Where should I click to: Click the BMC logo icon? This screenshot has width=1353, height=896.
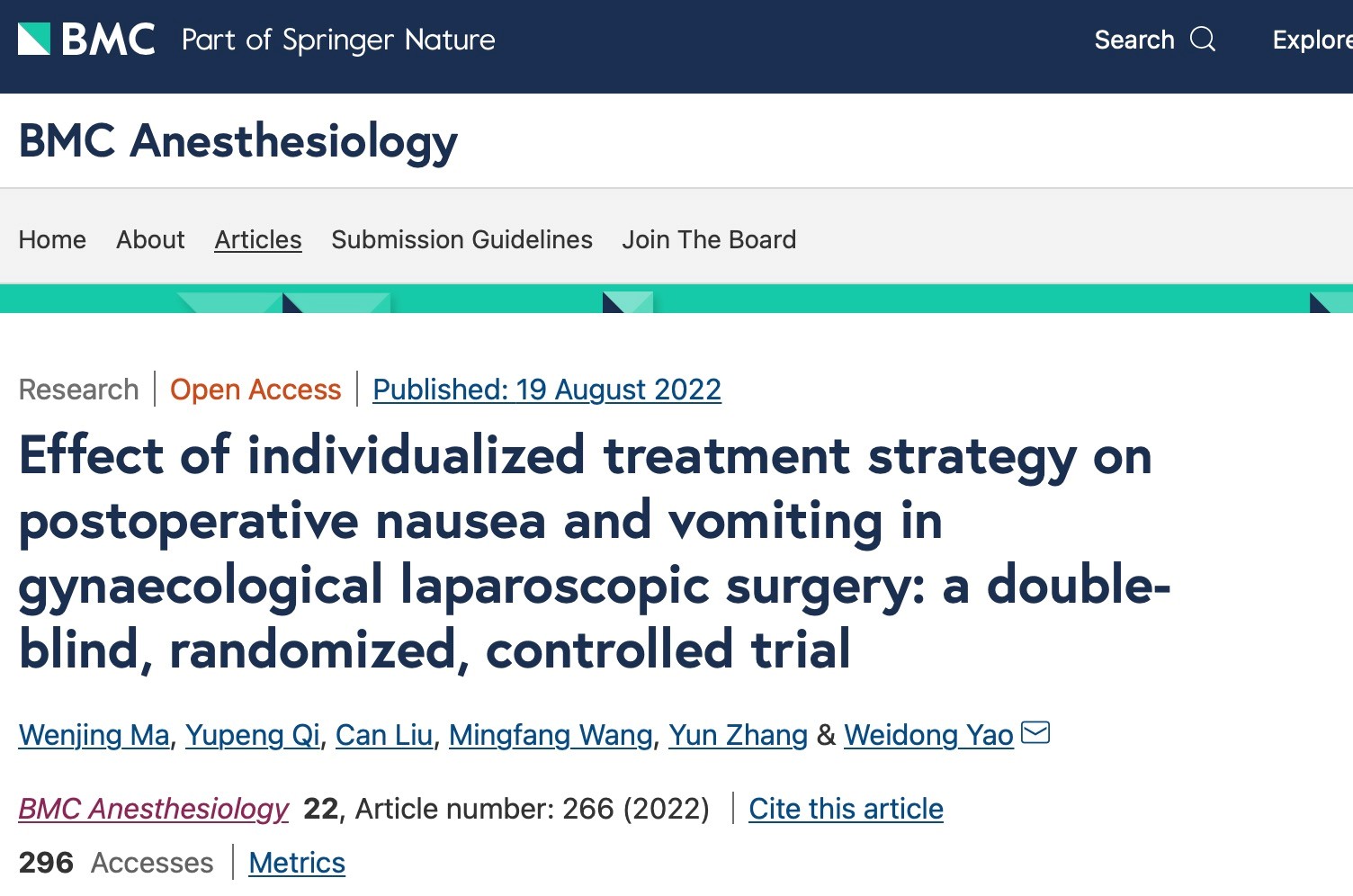pos(34,40)
